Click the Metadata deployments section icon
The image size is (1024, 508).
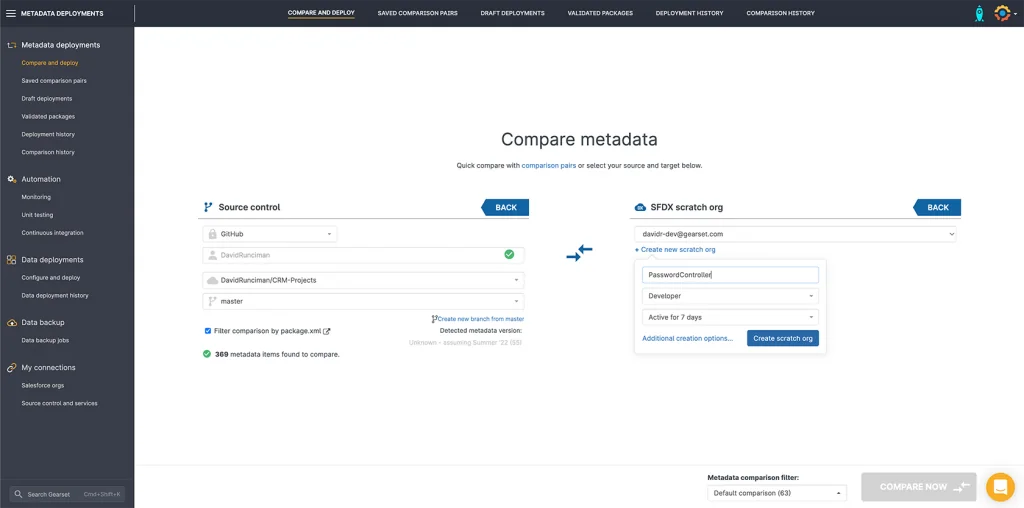pos(11,45)
